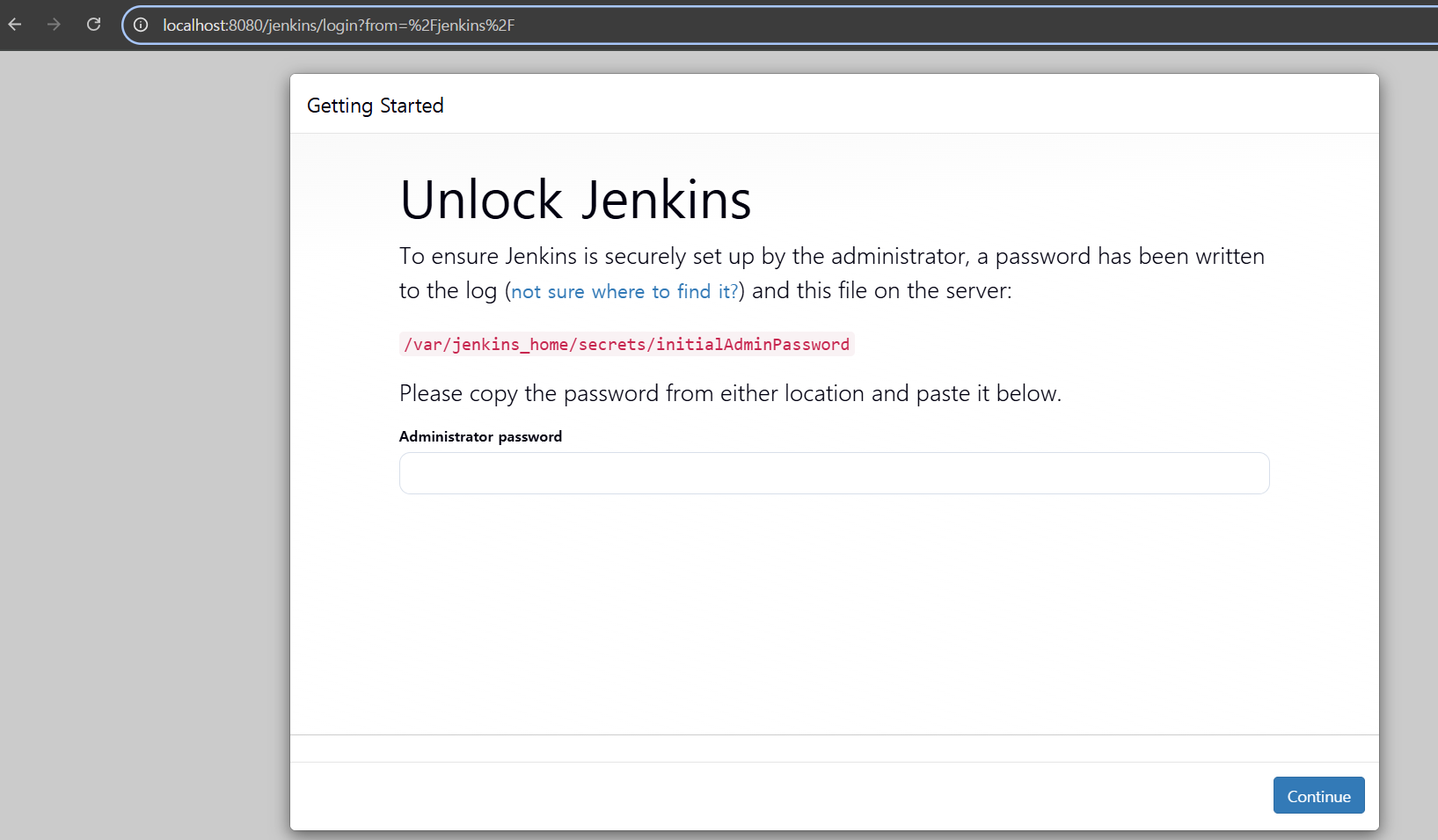Reload the page with the refresh icon
The image size is (1438, 840).
tap(93, 25)
